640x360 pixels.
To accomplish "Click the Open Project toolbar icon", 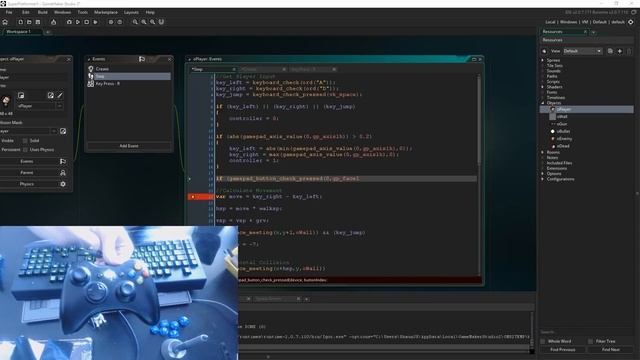I will [29, 22].
